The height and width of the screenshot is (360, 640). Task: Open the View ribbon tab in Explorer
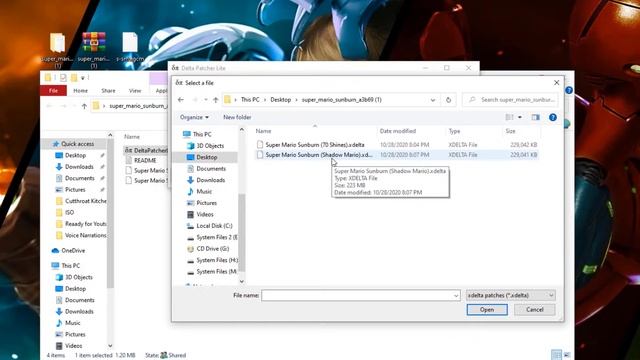[135, 91]
